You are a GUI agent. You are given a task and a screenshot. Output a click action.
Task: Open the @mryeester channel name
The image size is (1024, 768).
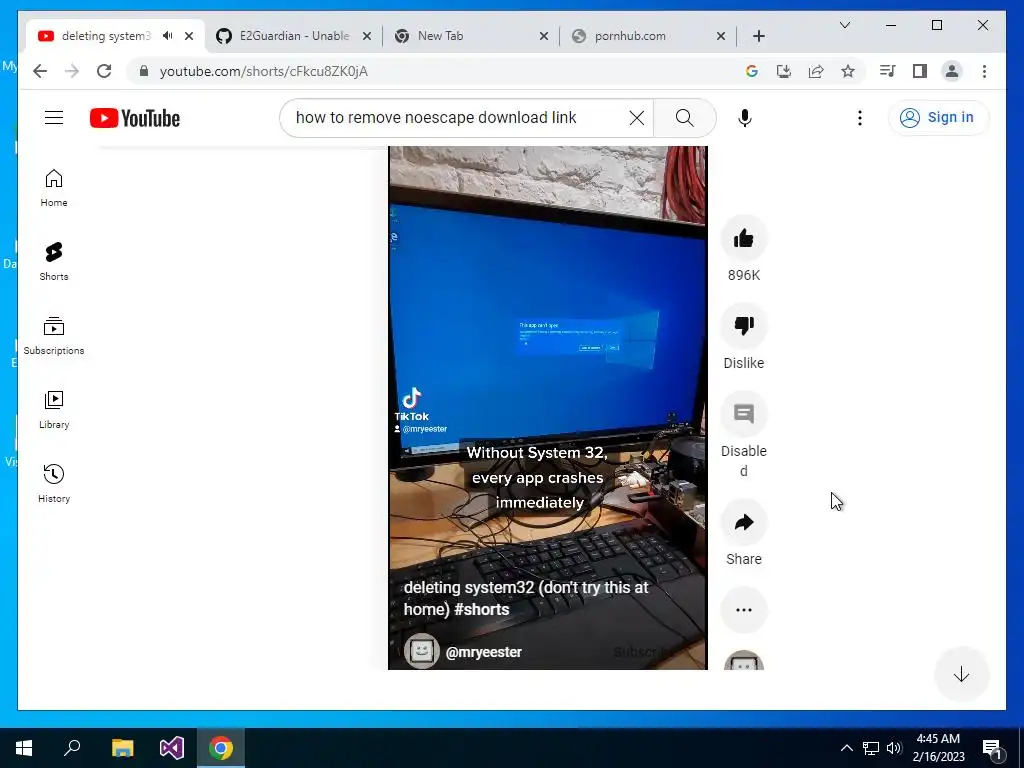(x=483, y=652)
